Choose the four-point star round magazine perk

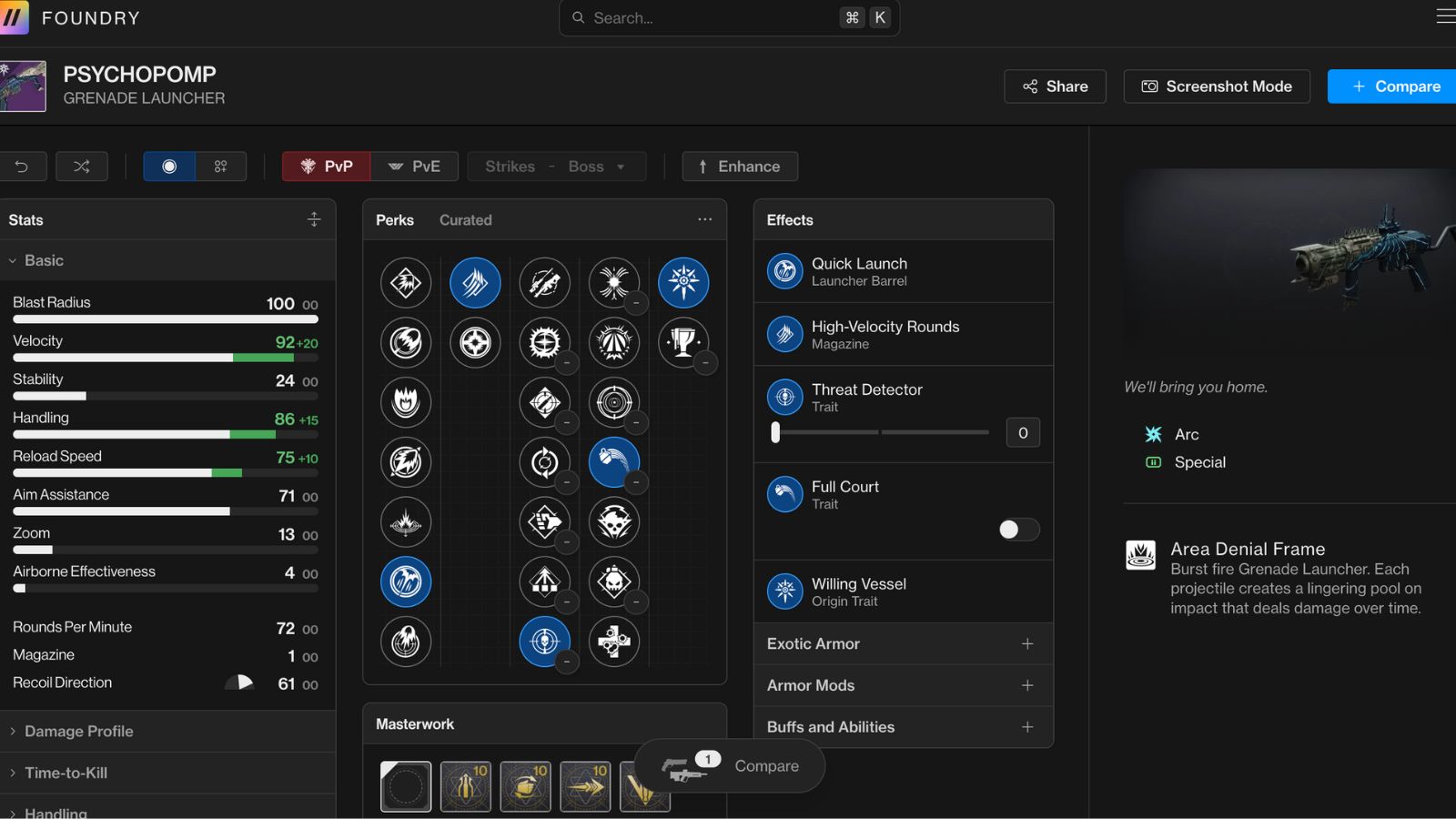click(x=475, y=342)
